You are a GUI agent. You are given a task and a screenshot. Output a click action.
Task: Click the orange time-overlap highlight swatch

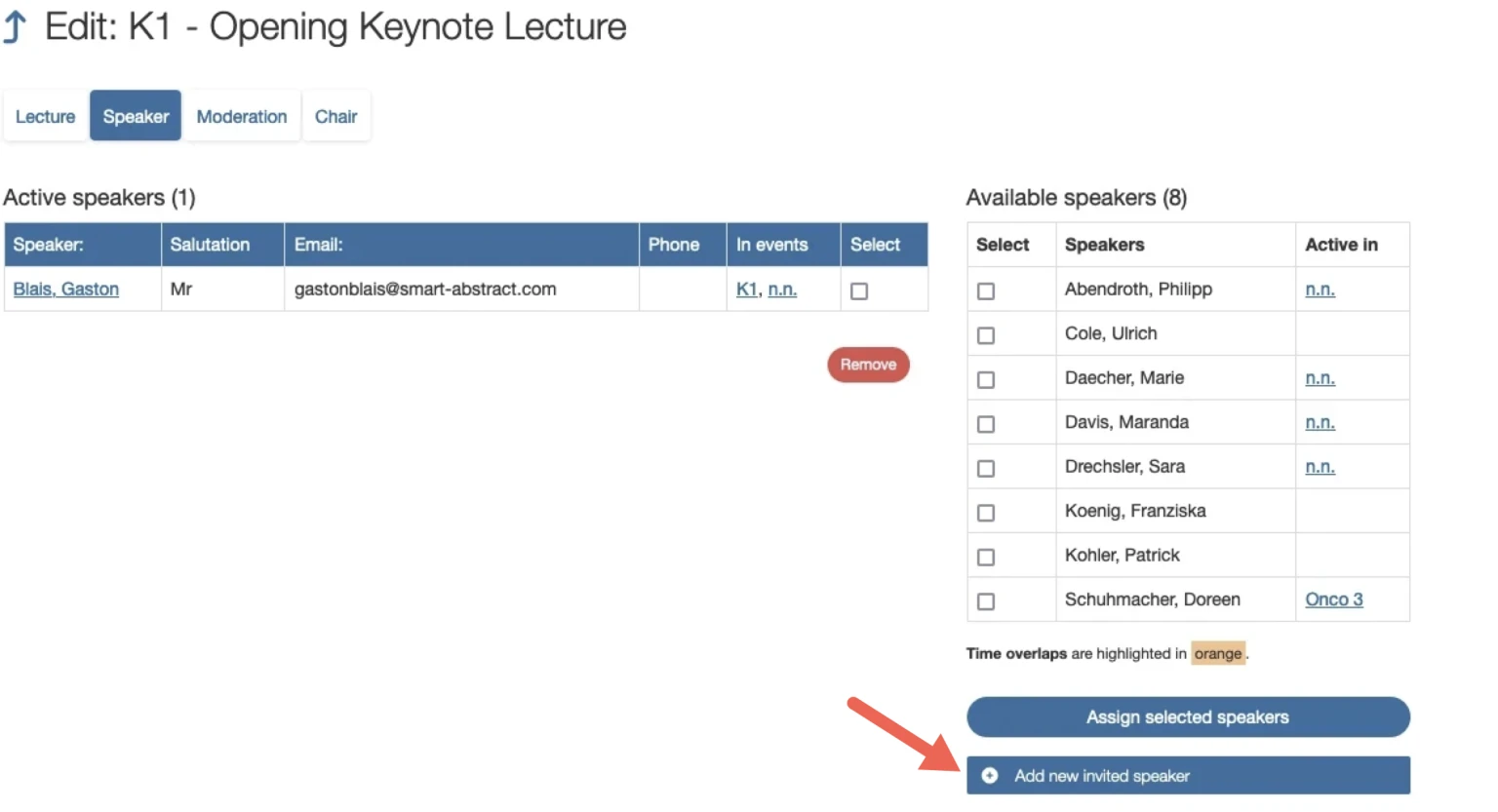click(1217, 653)
